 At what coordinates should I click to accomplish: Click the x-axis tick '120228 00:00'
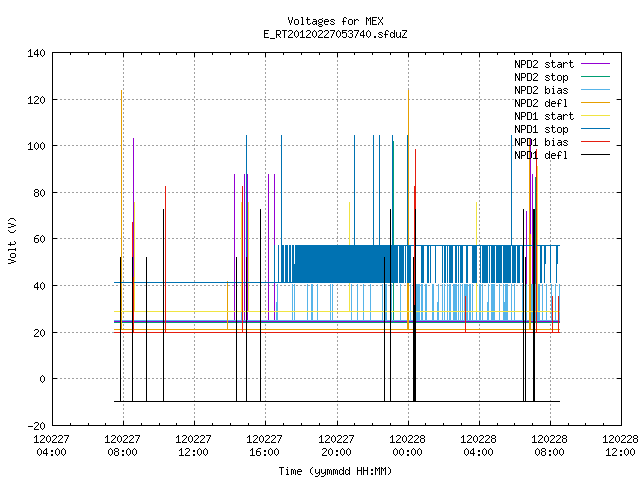pos(407,446)
